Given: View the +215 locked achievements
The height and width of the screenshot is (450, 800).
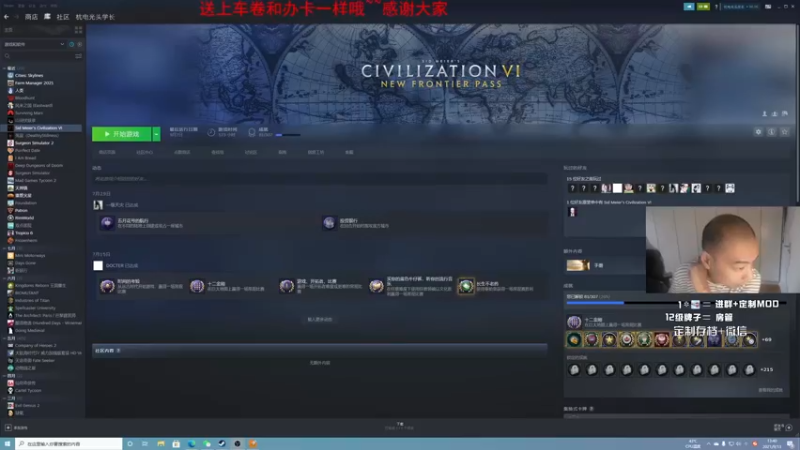Looking at the screenshot, I should click(766, 369).
